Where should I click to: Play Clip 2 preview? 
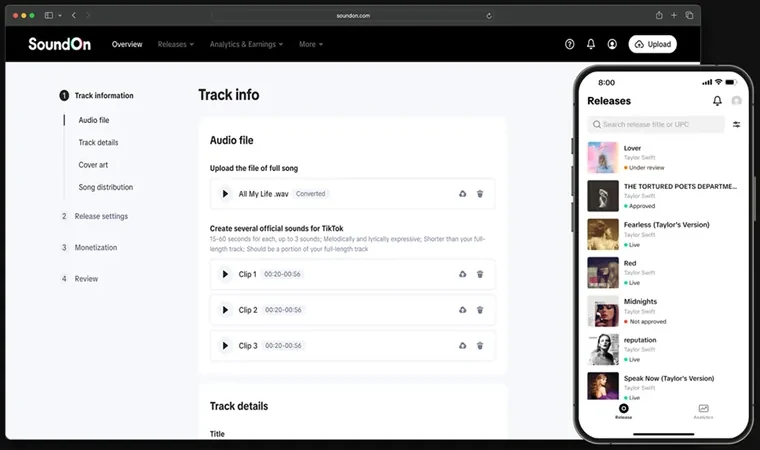(225, 310)
